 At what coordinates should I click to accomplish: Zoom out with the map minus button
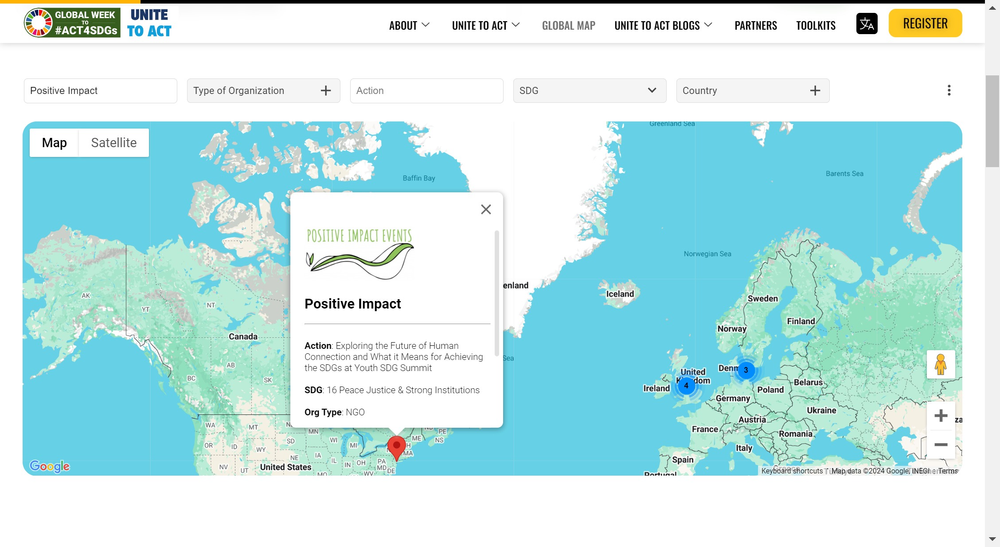tap(941, 444)
